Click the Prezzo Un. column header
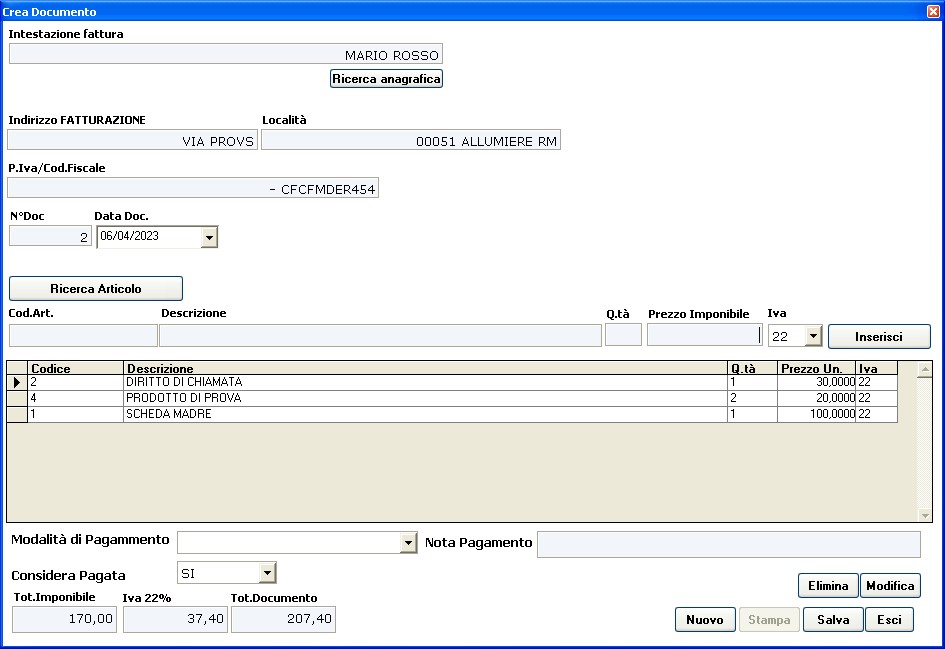Screen dimensions: 945x649 [x=817, y=368]
